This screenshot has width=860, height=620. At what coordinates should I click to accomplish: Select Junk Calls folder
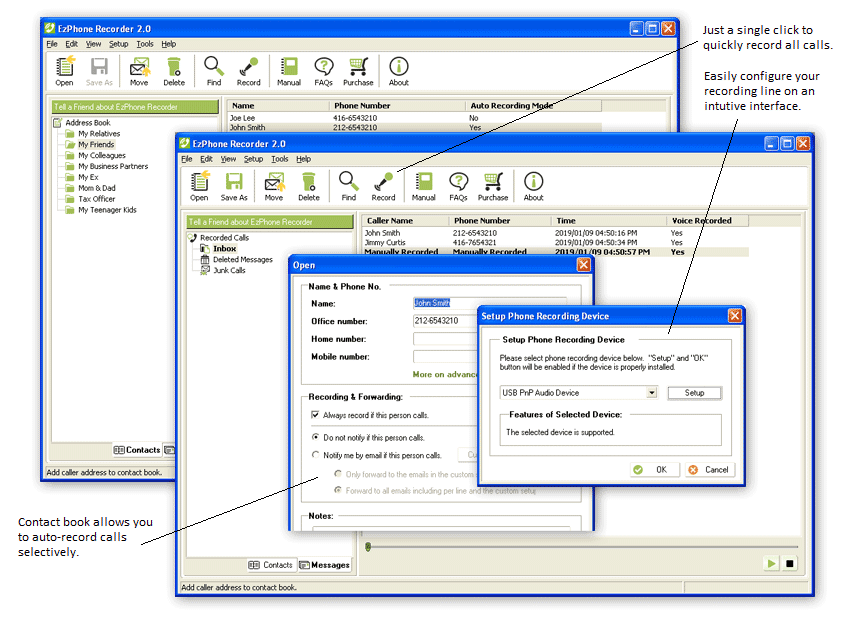pos(229,270)
